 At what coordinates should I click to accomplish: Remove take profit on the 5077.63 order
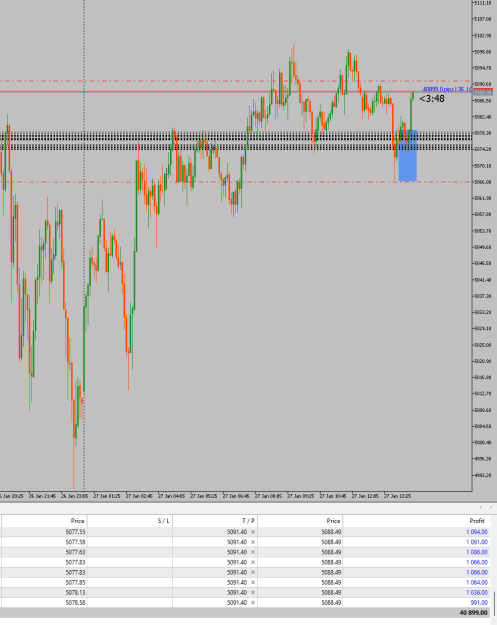point(253,552)
